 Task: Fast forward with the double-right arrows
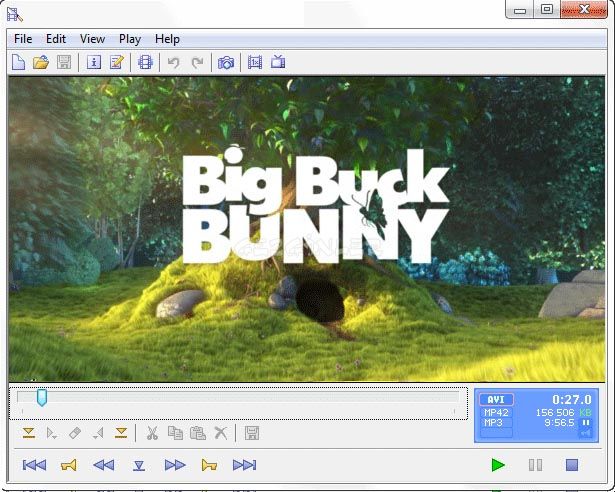[x=175, y=465]
